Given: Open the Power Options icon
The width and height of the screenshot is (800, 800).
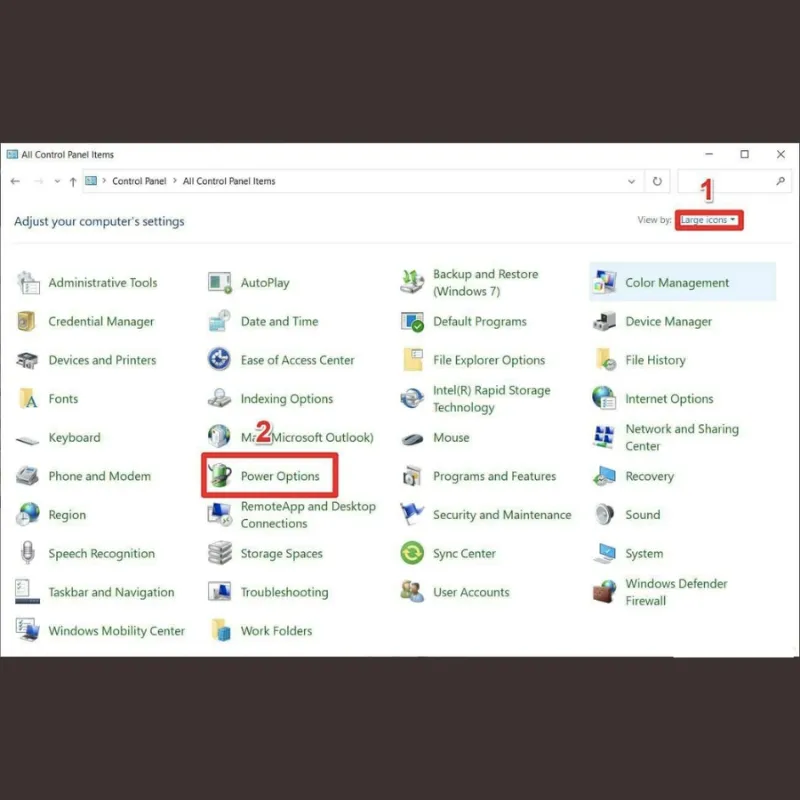Looking at the screenshot, I should (220, 476).
